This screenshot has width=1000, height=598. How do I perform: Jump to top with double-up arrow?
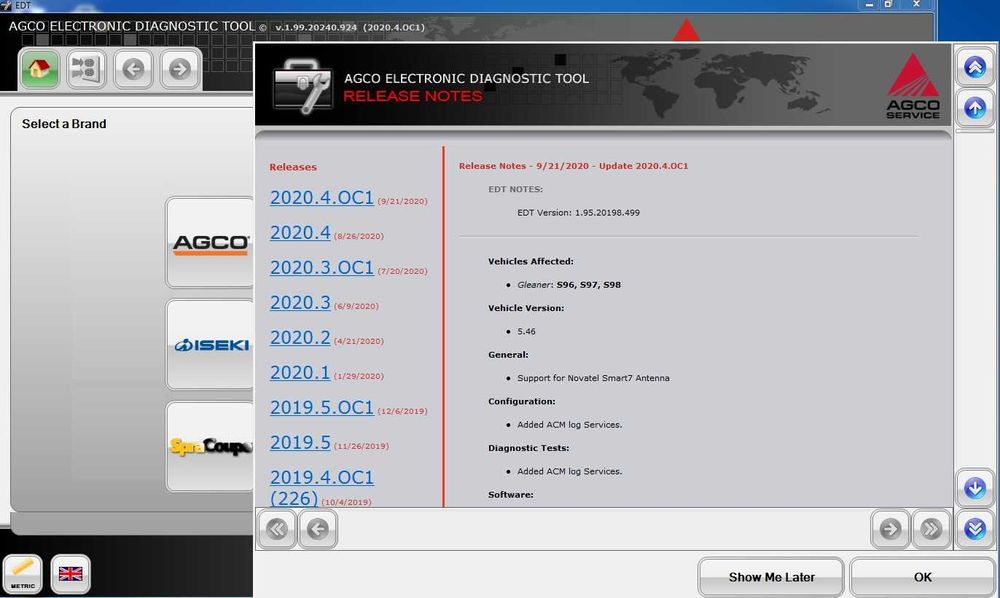pos(974,67)
